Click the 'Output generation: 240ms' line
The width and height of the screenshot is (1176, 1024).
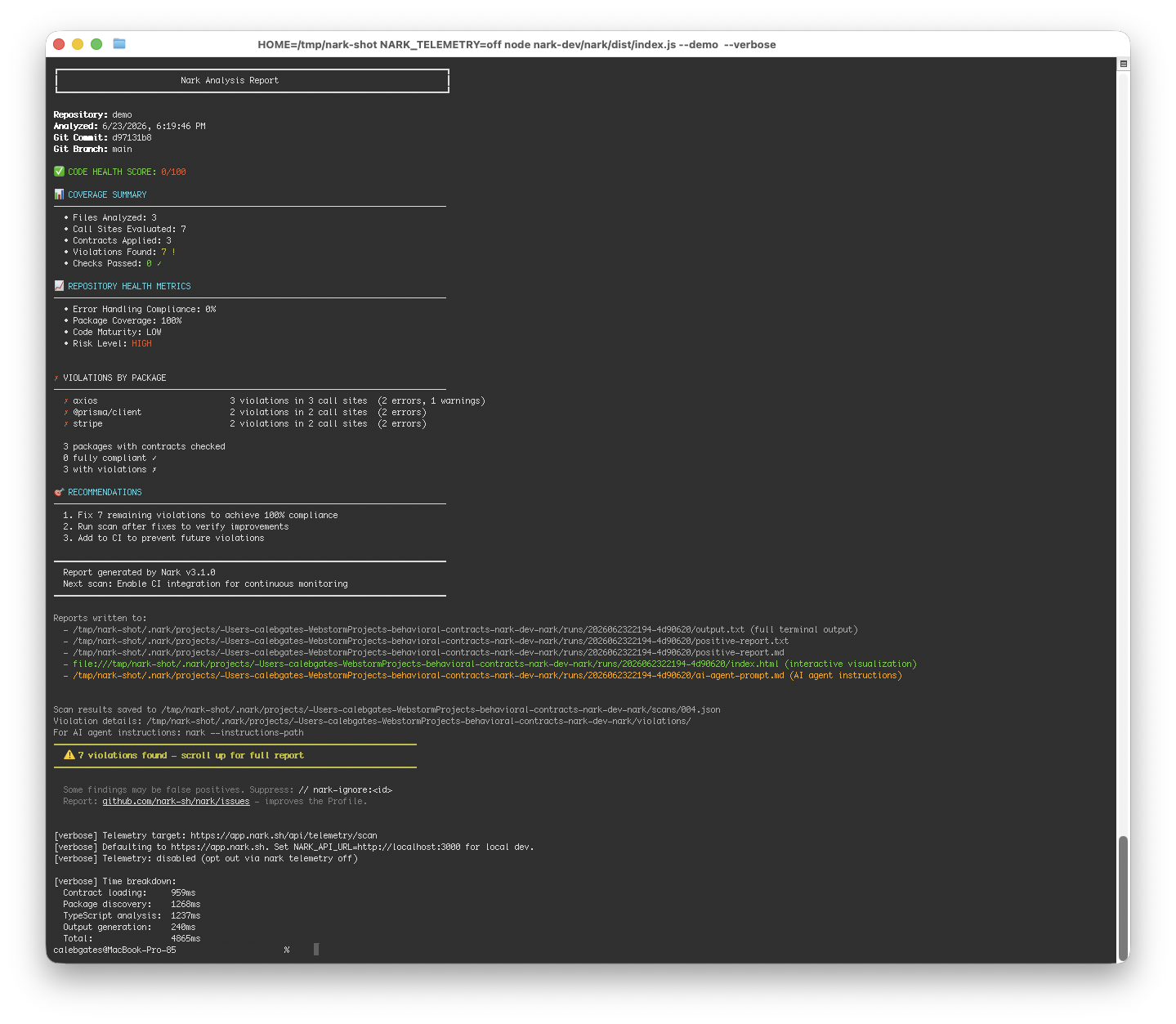click(x=129, y=928)
